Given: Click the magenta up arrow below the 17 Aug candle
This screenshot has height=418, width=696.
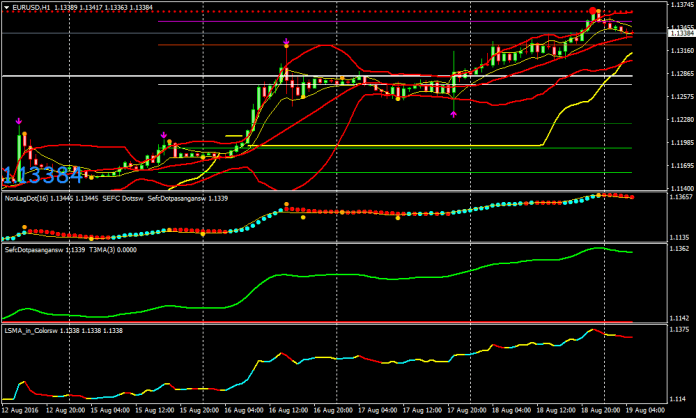Looking at the screenshot, I should (454, 114).
